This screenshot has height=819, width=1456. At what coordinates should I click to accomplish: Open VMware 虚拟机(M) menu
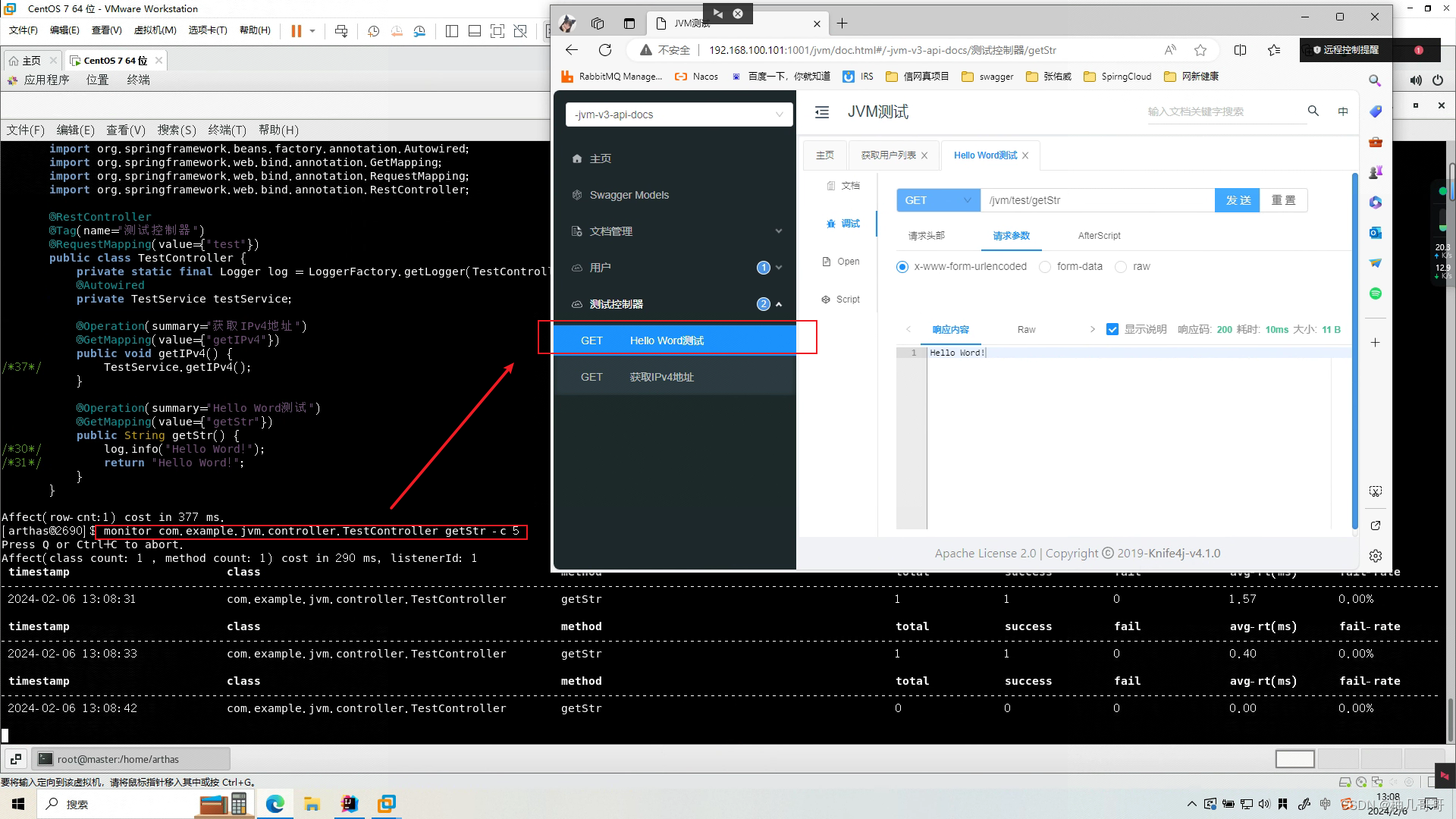pos(155,30)
